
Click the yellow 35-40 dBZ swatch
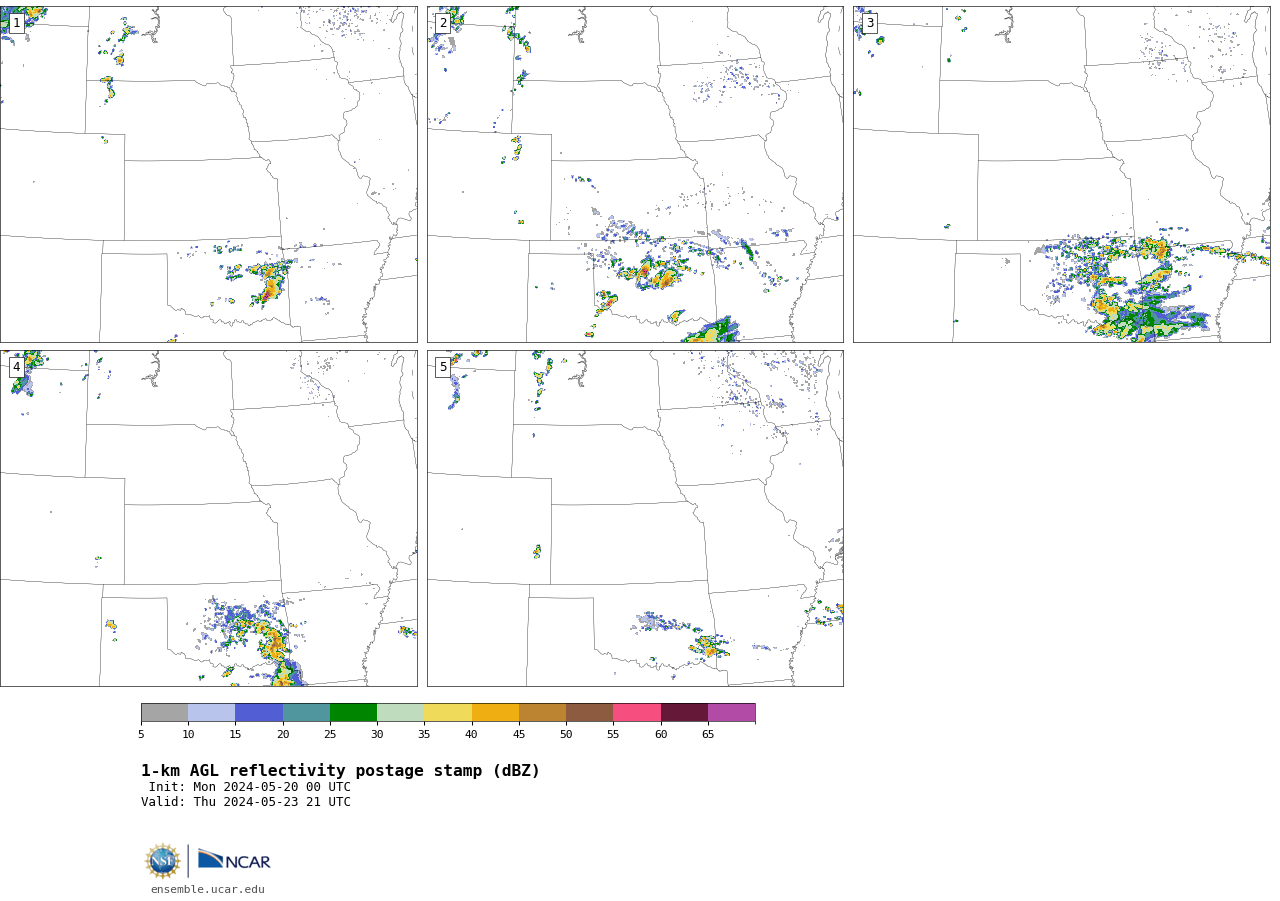(448, 713)
